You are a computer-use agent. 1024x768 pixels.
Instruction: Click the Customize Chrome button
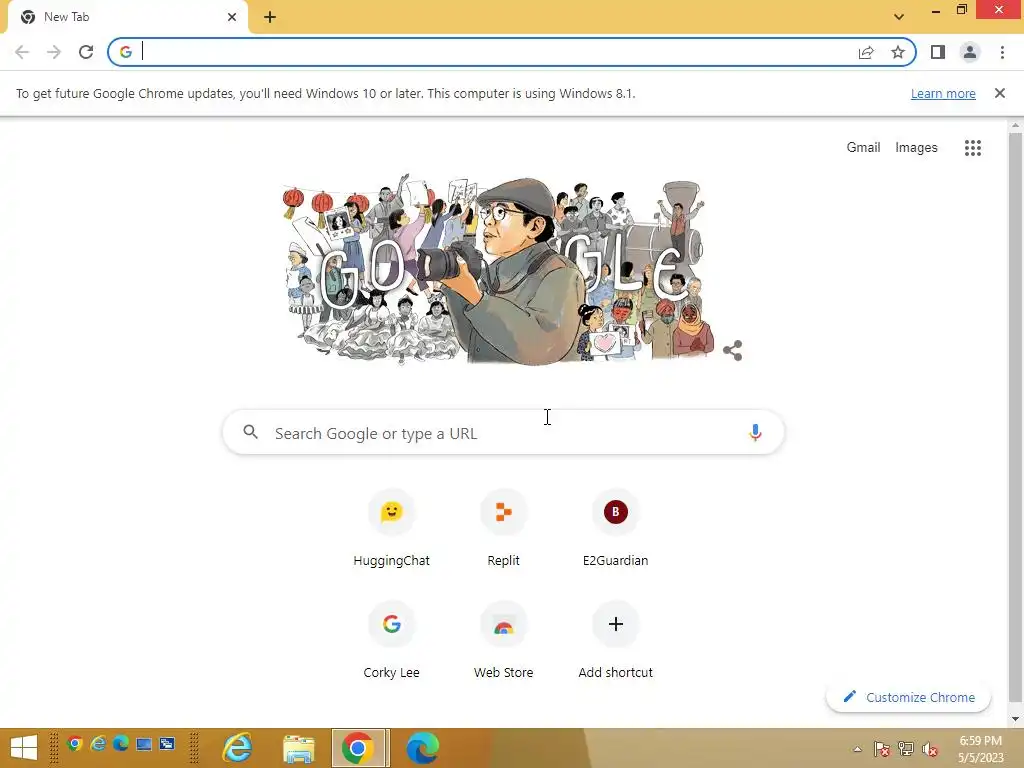(908, 697)
